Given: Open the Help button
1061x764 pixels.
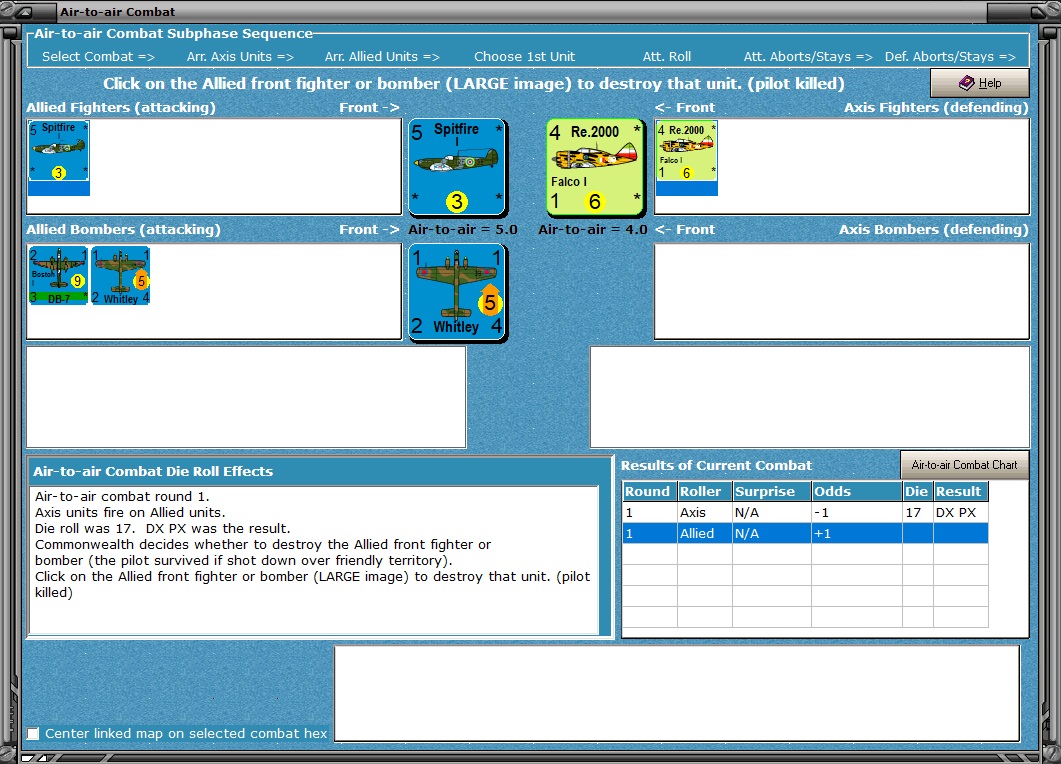Looking at the screenshot, I should point(980,83).
